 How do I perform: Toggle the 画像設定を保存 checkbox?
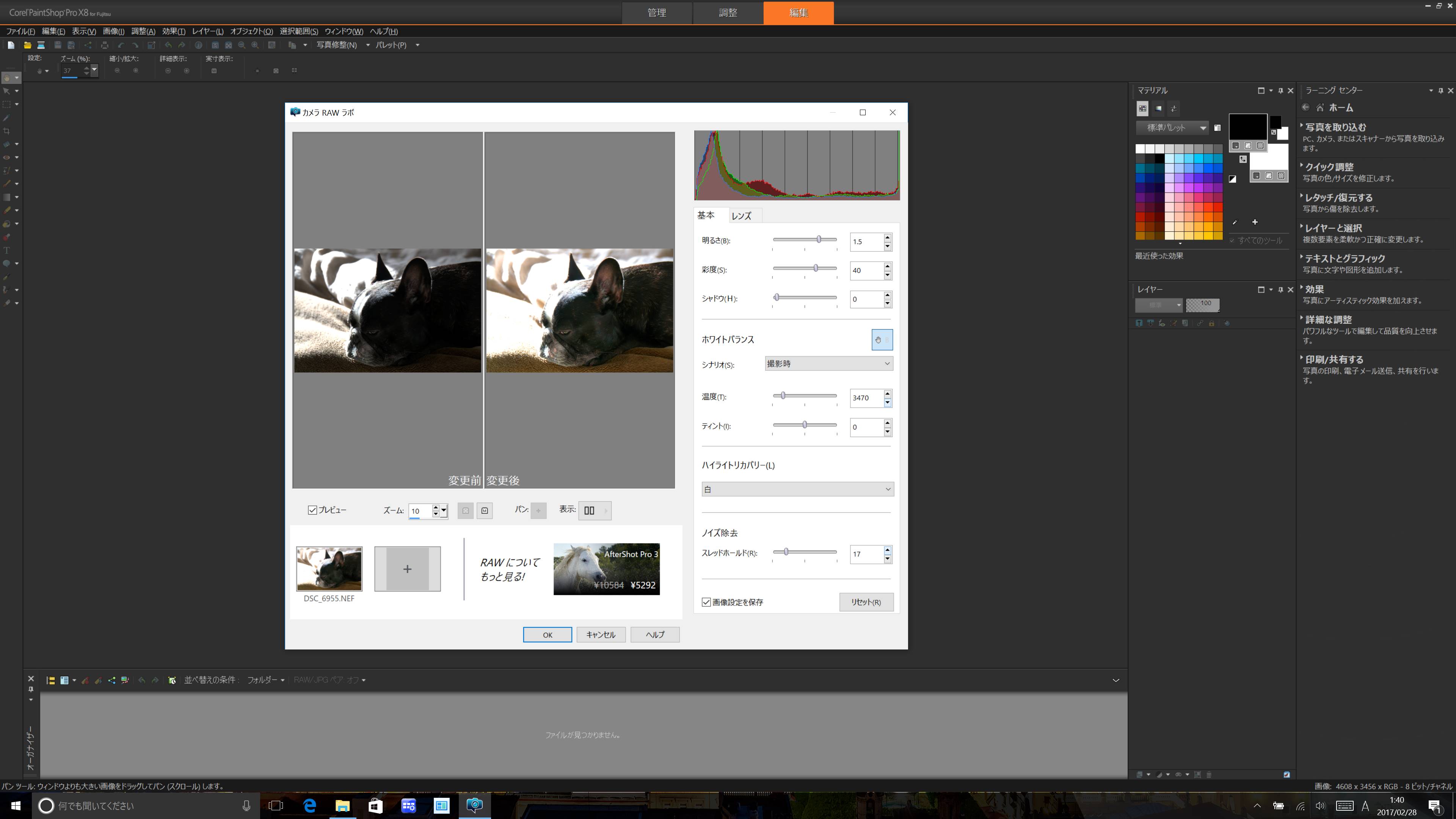click(706, 602)
